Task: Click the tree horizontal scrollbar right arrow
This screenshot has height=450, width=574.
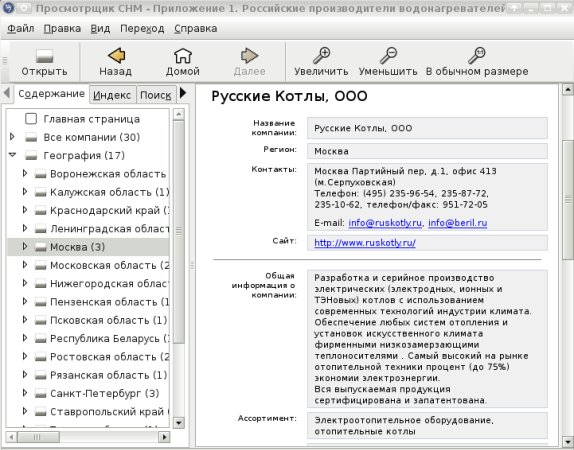Action: (x=164, y=436)
